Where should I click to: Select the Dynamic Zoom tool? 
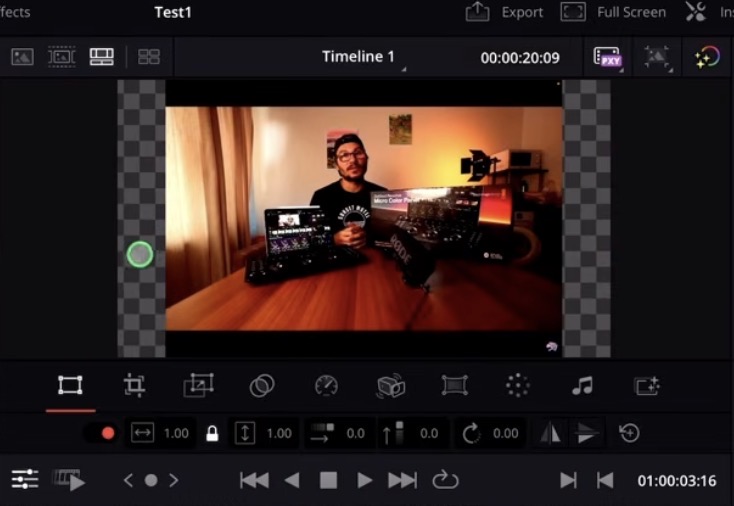click(x=198, y=385)
